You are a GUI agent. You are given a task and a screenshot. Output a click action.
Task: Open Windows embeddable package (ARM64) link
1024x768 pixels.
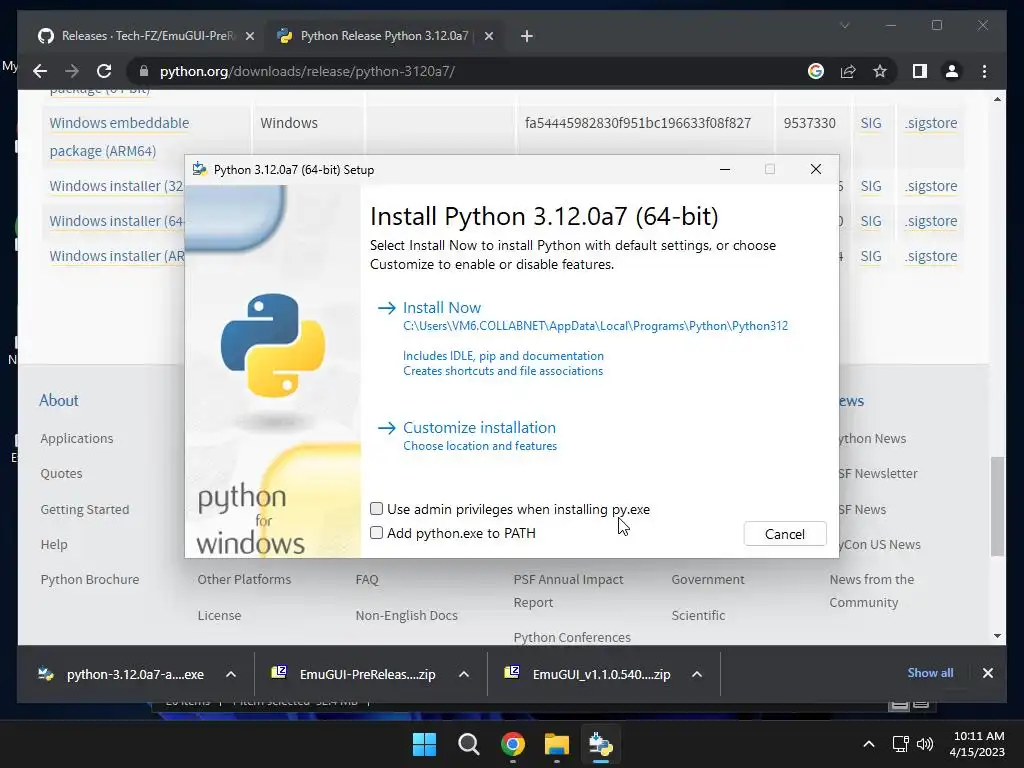click(x=119, y=136)
